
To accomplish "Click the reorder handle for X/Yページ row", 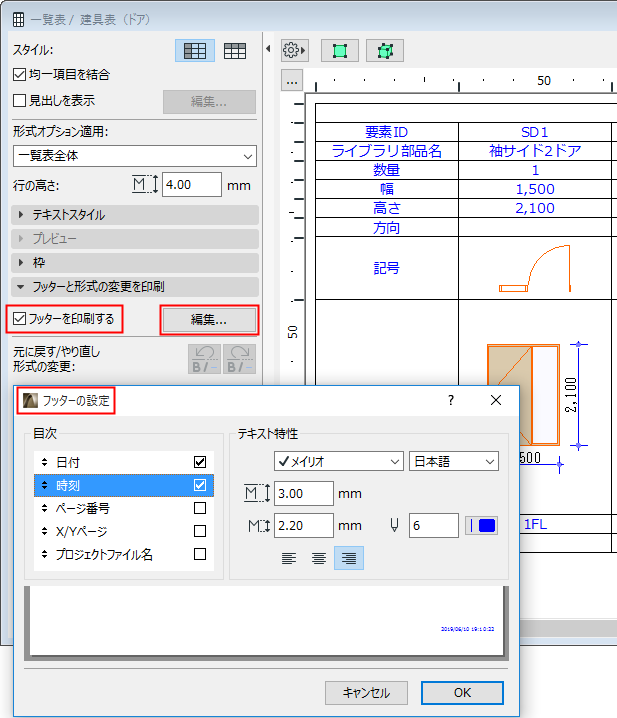I will click(x=44, y=531).
